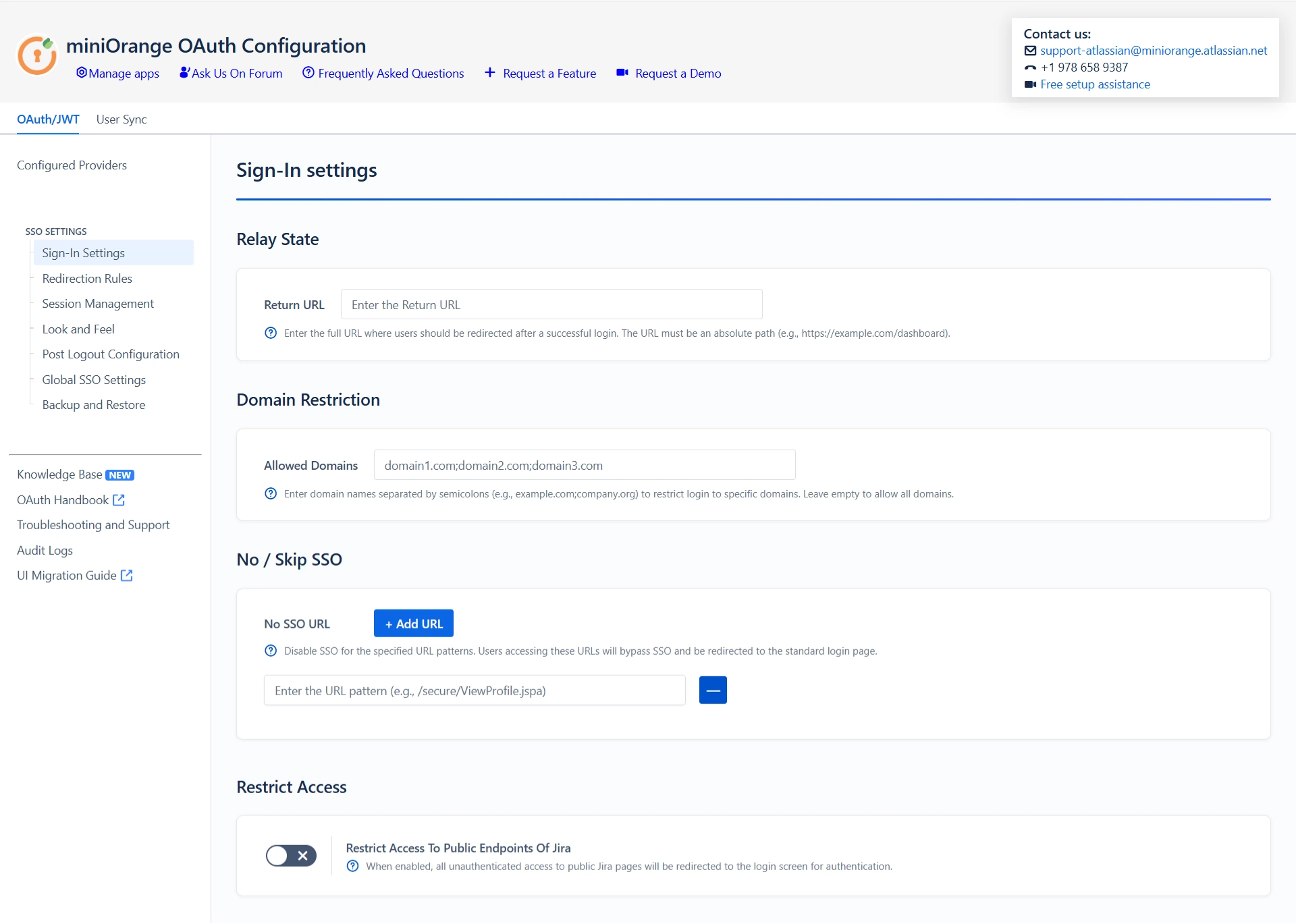
Task: Enable Restrict Access To Public Endpoints toggle
Action: point(291,856)
